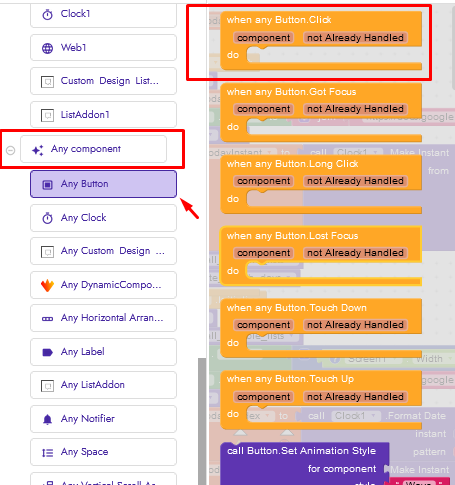Click the Any Notifier bell icon
This screenshot has width=455, height=485.
click(47, 419)
